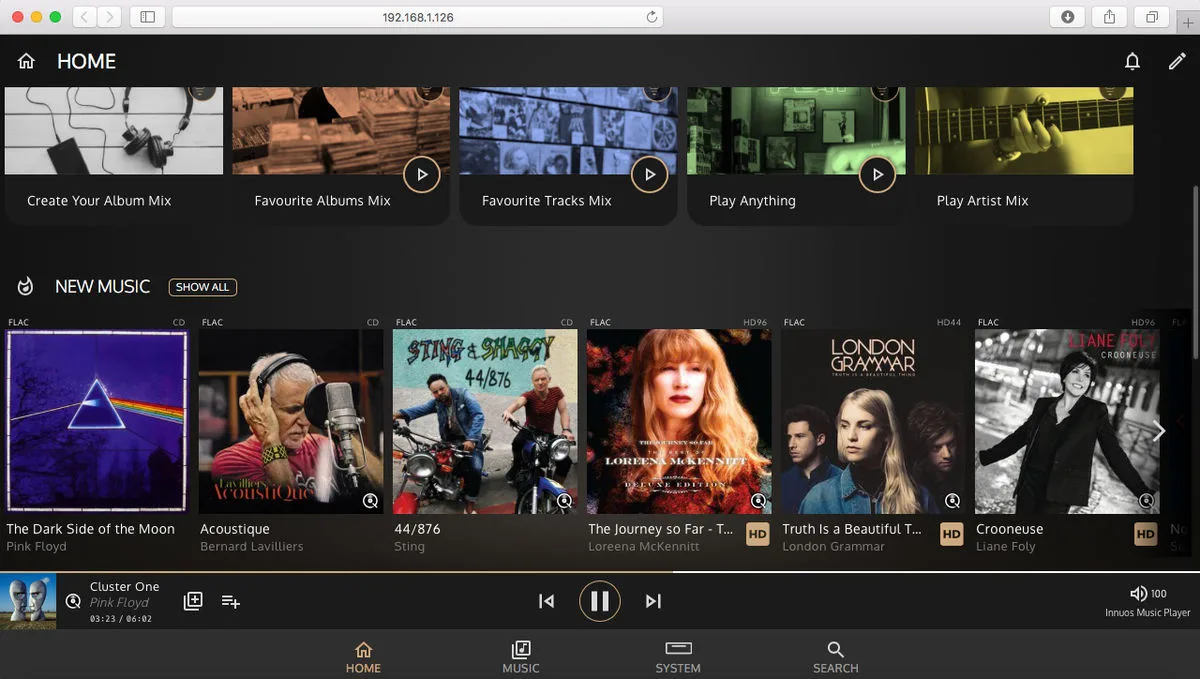1200x679 pixels.
Task: Select the HOME tab in bottom navigation
Action: click(x=363, y=657)
